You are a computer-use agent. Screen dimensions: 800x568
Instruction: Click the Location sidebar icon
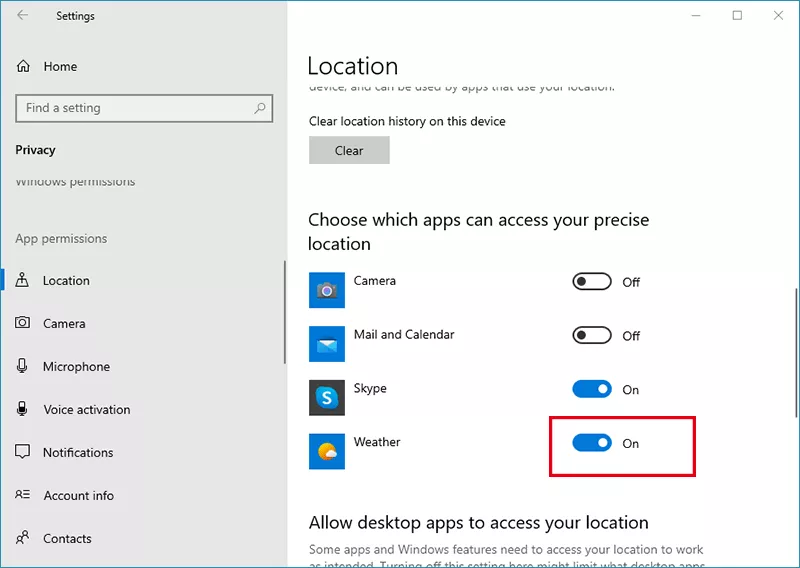22,280
